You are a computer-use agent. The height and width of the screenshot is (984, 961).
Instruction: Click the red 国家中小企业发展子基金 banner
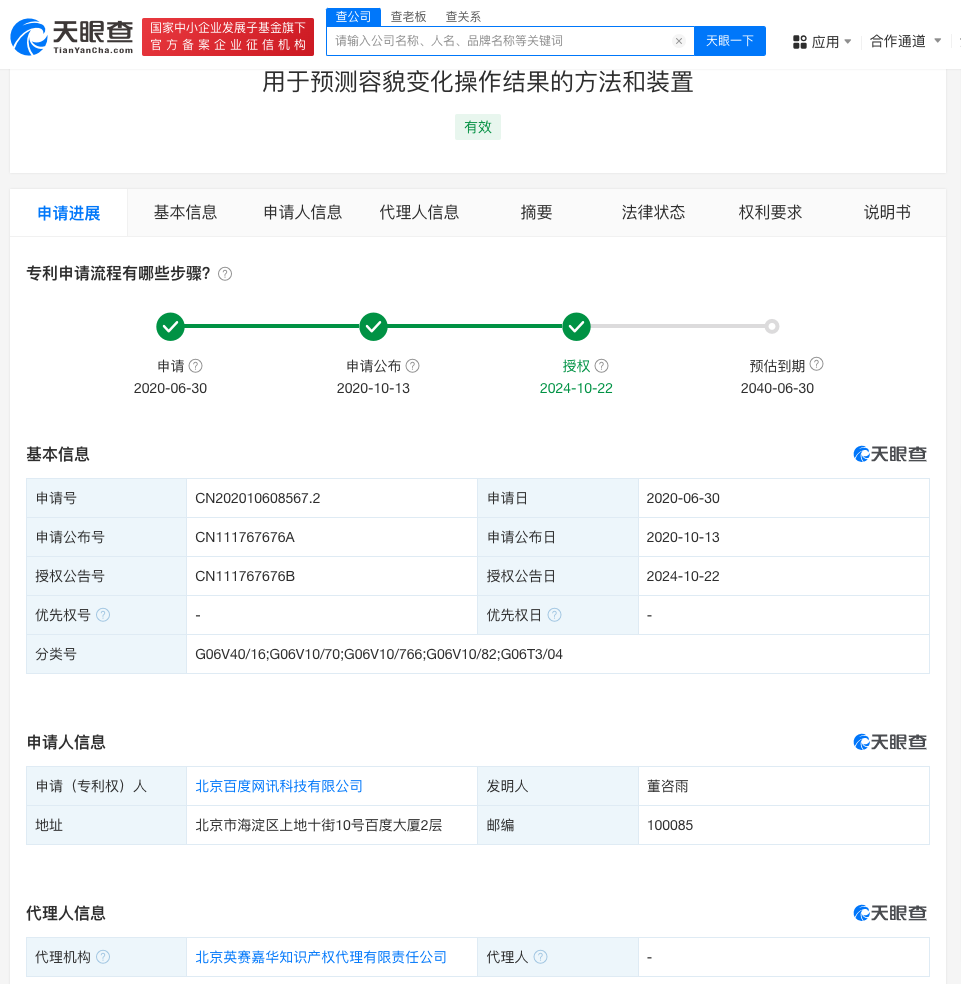point(228,36)
